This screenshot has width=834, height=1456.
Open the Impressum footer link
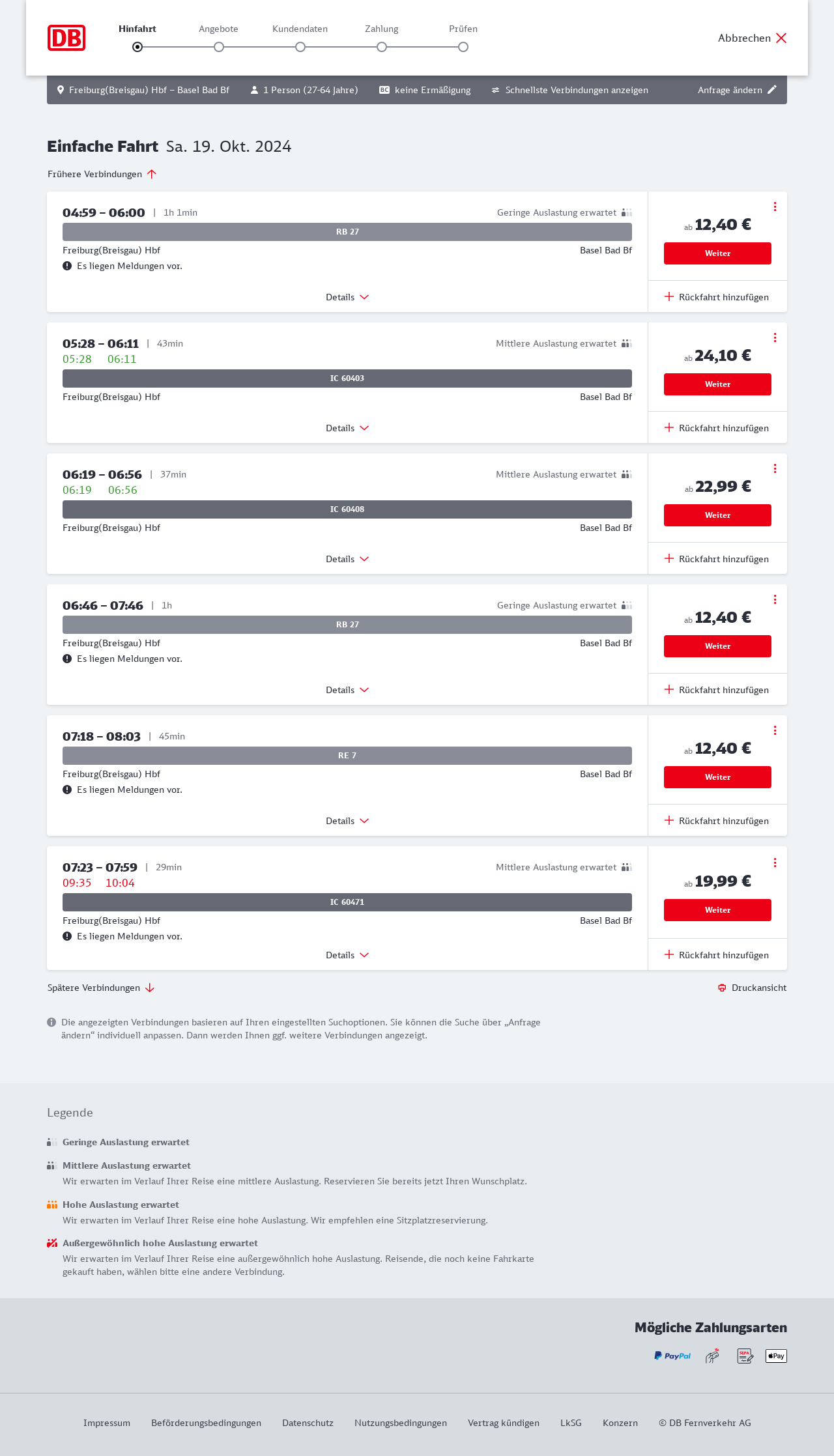[107, 1423]
